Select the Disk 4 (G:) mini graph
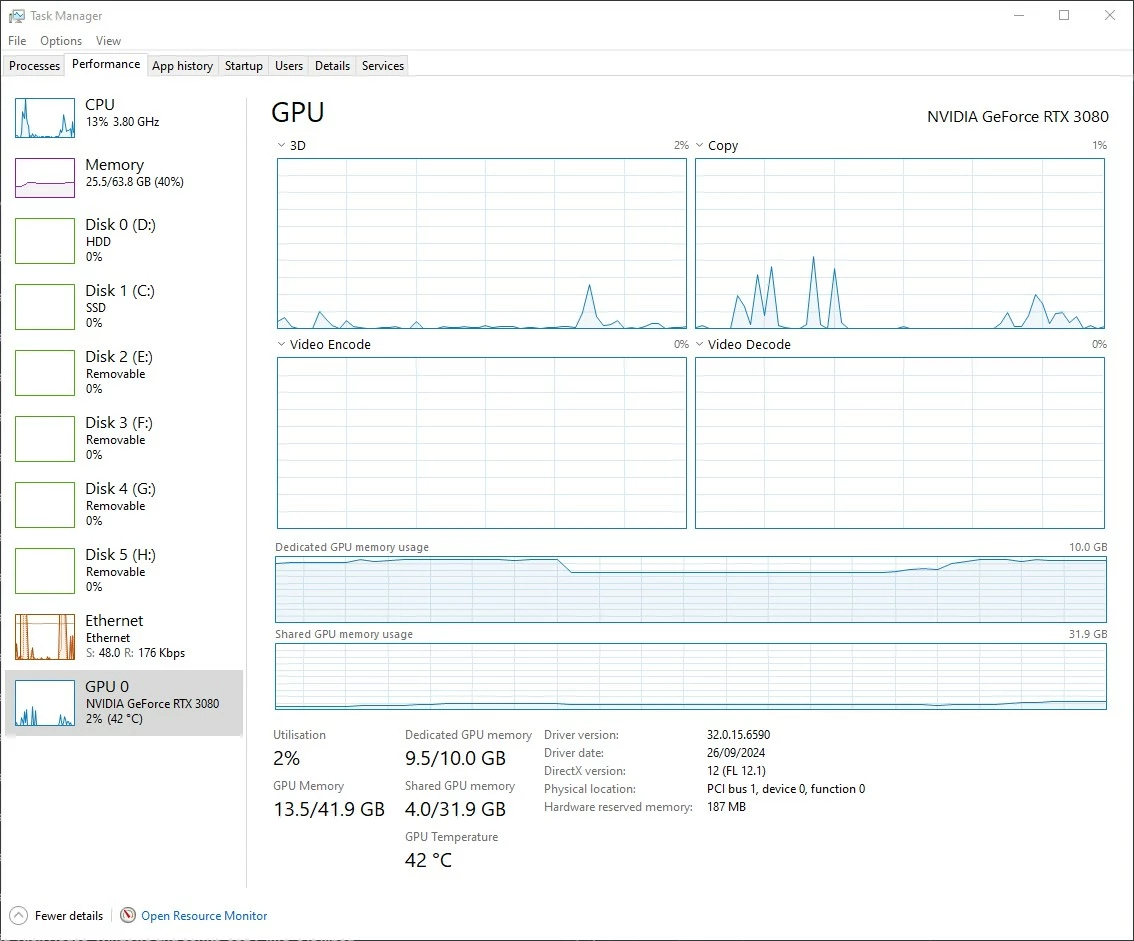Image resolution: width=1134 pixels, height=941 pixels. coord(45,505)
